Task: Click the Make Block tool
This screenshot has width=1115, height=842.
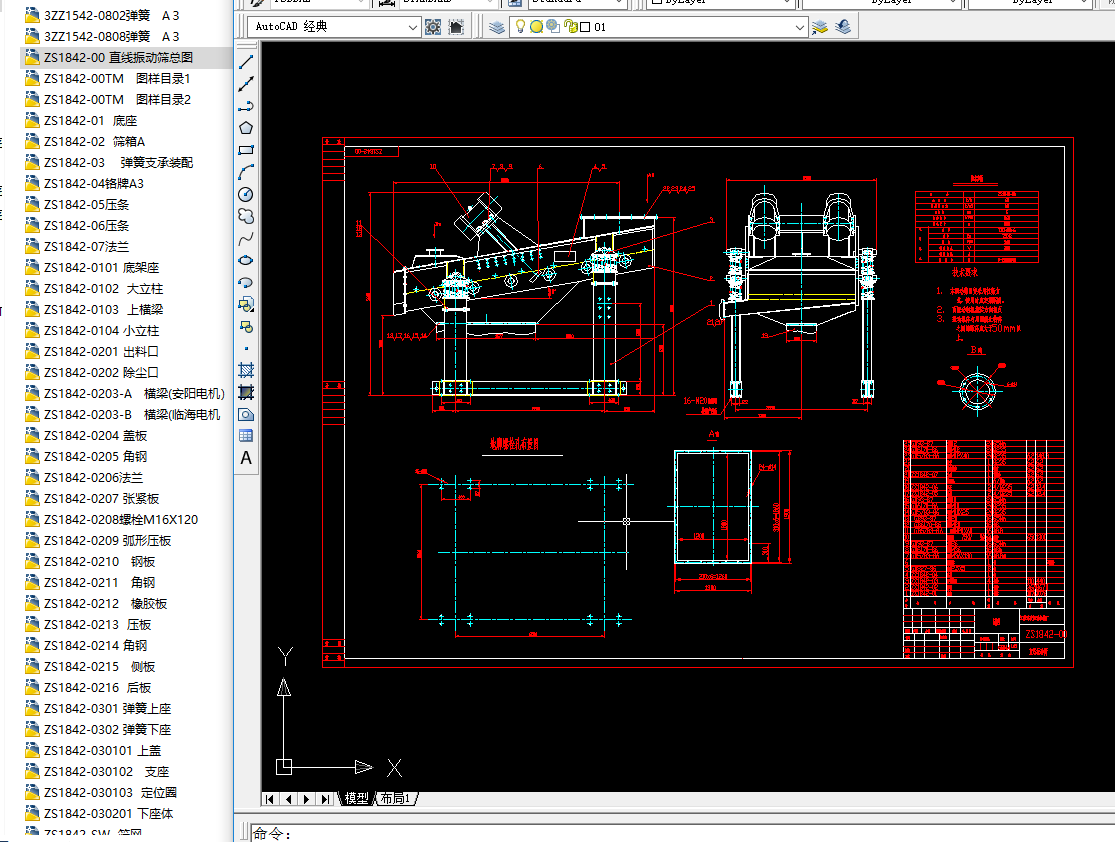Action: [x=246, y=326]
